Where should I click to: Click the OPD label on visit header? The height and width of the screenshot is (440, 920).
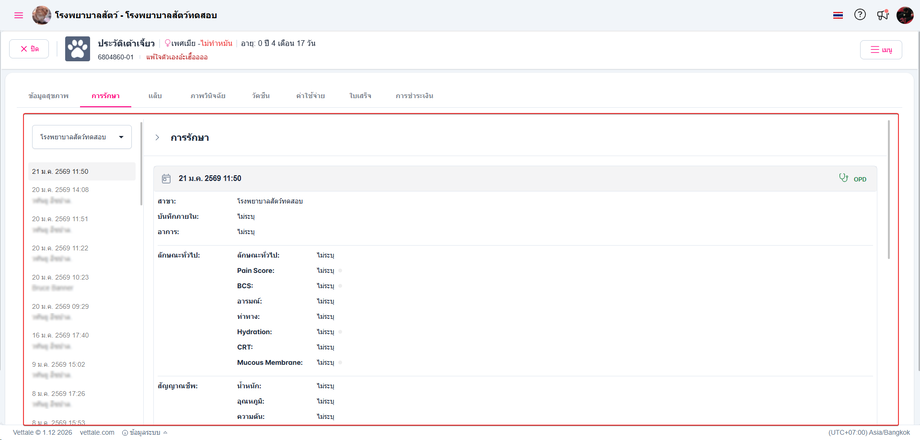pyautogui.click(x=860, y=179)
